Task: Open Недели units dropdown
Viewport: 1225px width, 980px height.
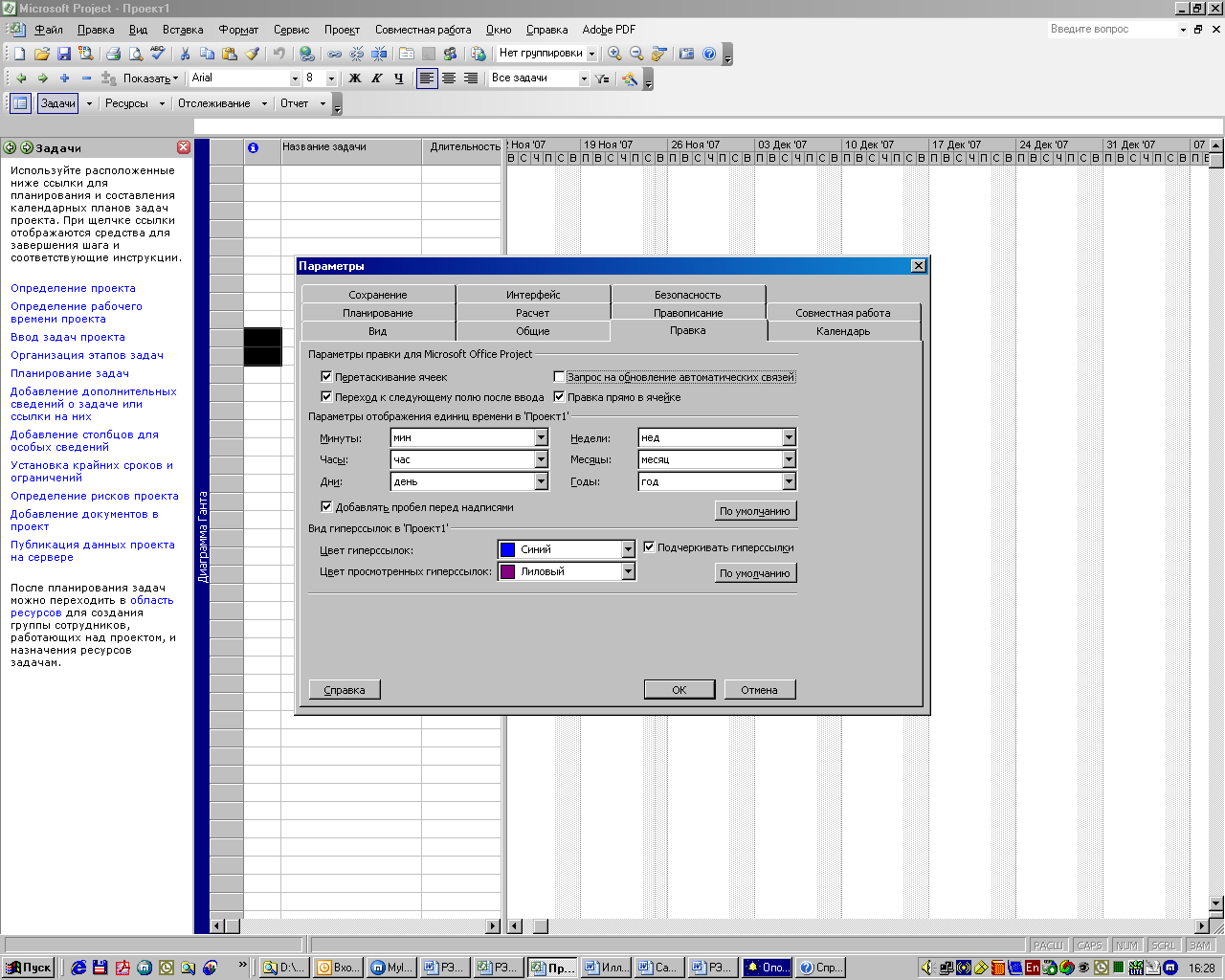Action: (x=789, y=437)
